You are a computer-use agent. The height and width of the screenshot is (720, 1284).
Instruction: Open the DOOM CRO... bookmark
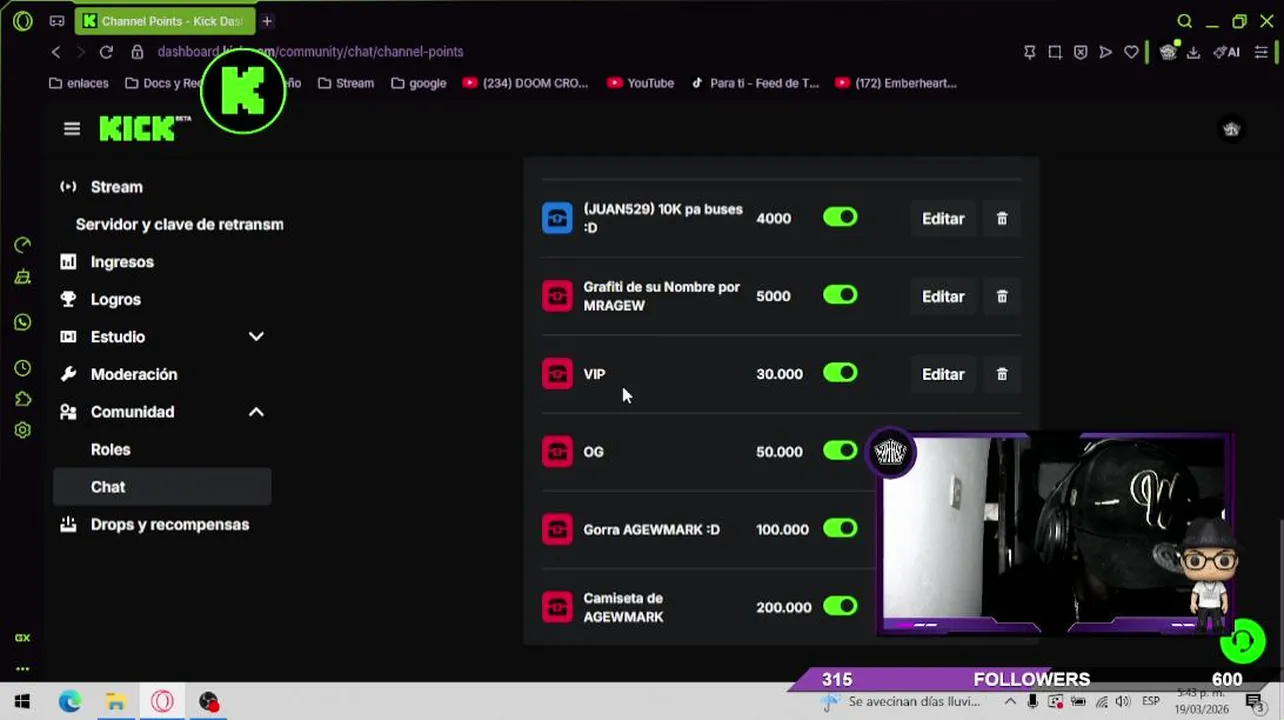[525, 83]
